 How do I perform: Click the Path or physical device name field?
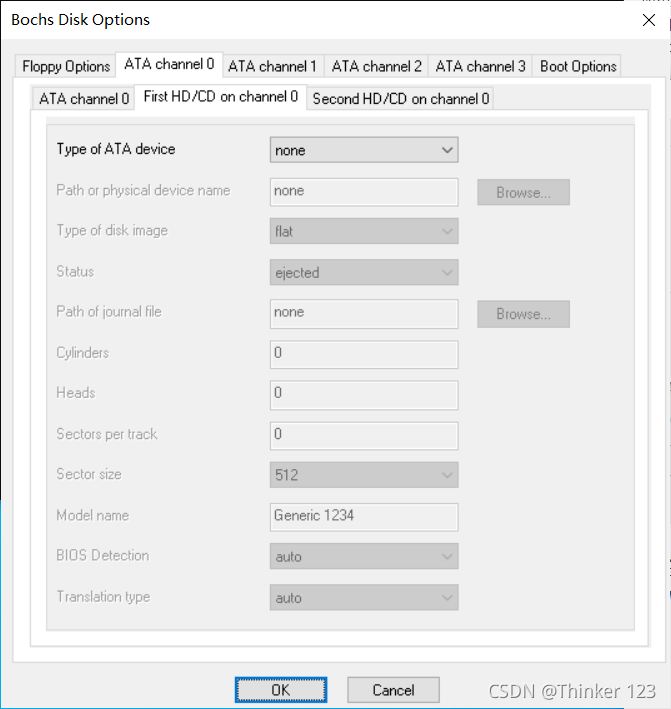[x=364, y=191]
